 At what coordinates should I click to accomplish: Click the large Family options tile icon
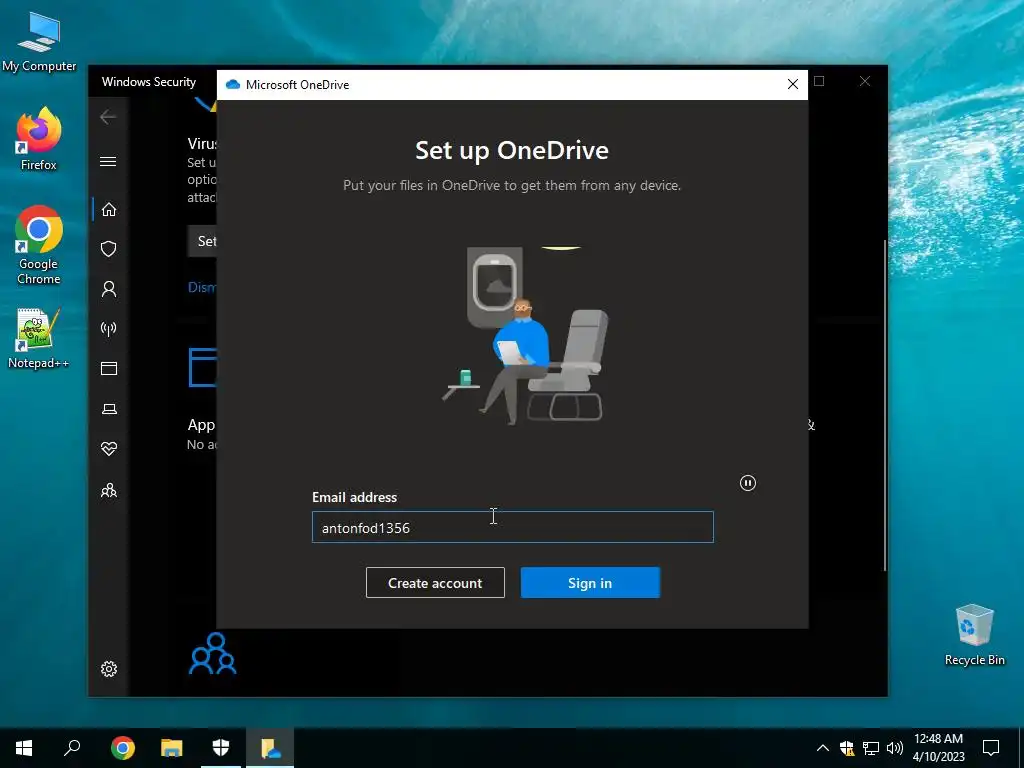[212, 653]
